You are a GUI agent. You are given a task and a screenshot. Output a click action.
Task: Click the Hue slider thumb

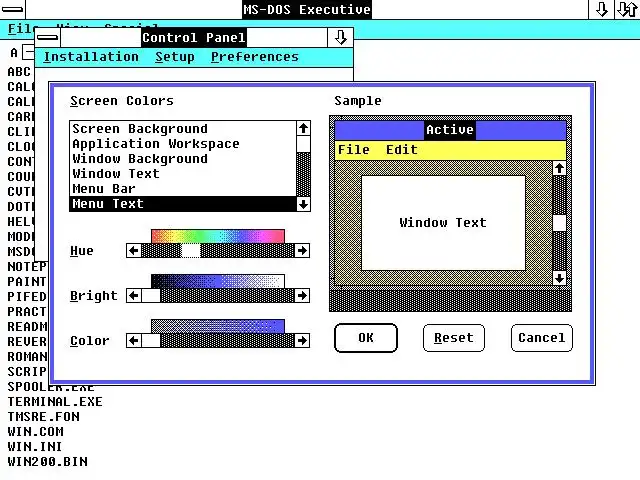click(x=191, y=251)
